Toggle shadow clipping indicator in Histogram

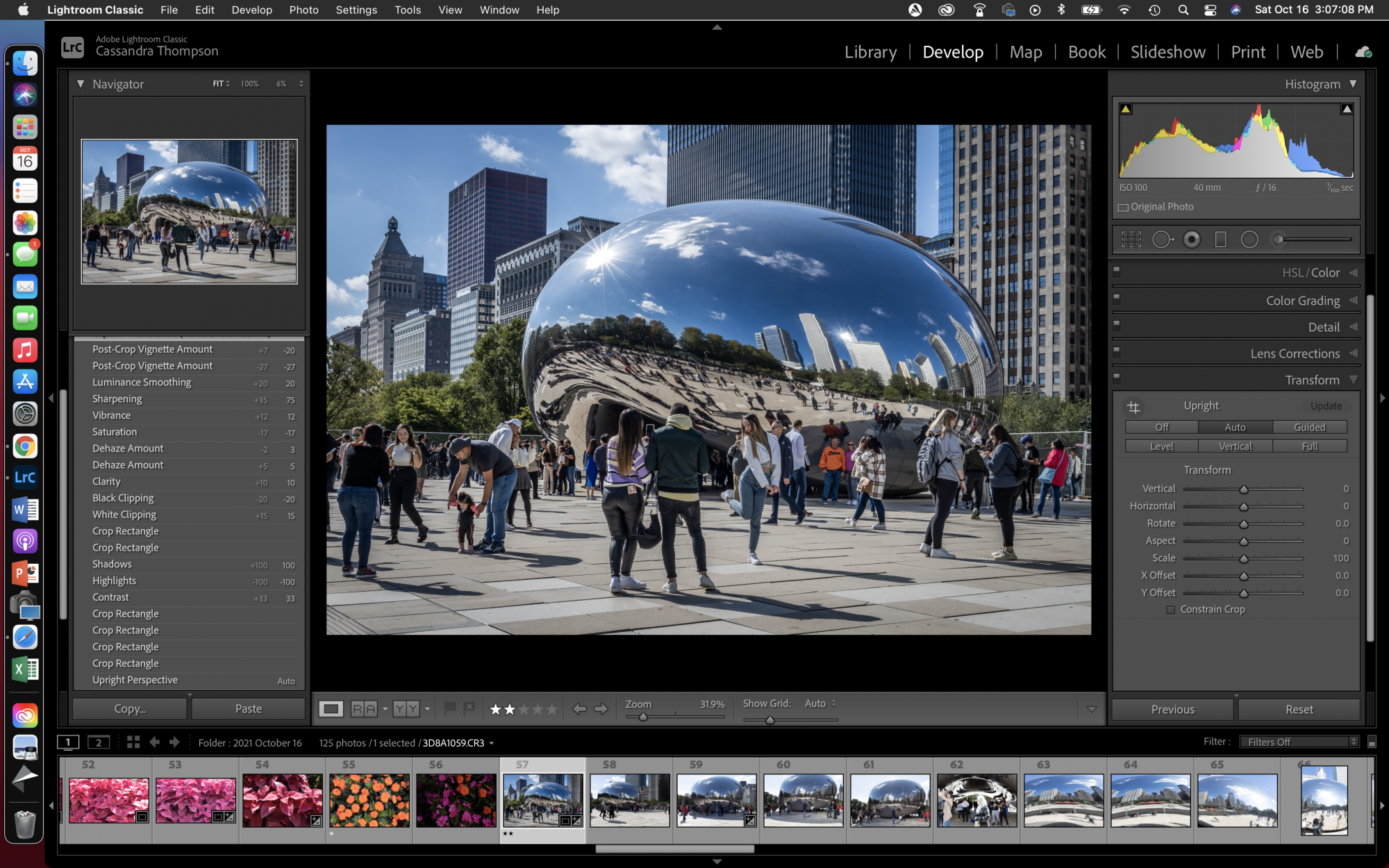[1126, 109]
